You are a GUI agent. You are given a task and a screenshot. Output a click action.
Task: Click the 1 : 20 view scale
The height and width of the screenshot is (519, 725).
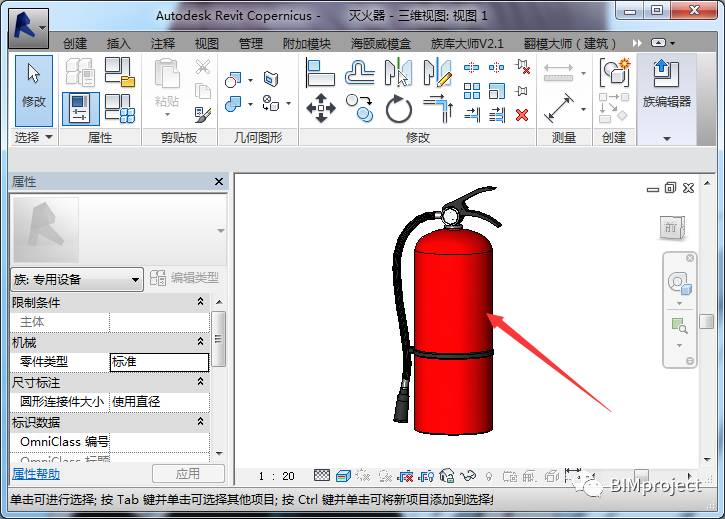(276, 476)
